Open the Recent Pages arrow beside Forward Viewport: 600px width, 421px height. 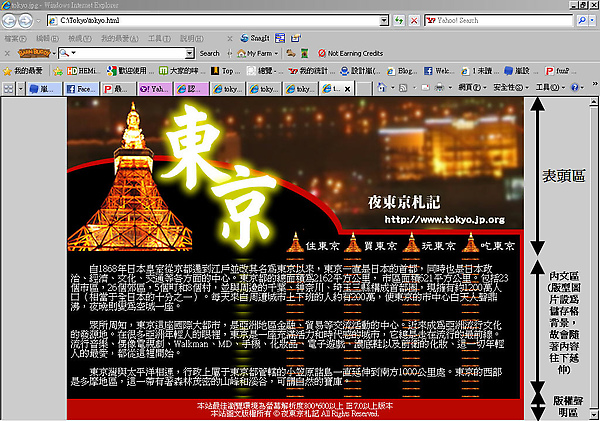38,21
